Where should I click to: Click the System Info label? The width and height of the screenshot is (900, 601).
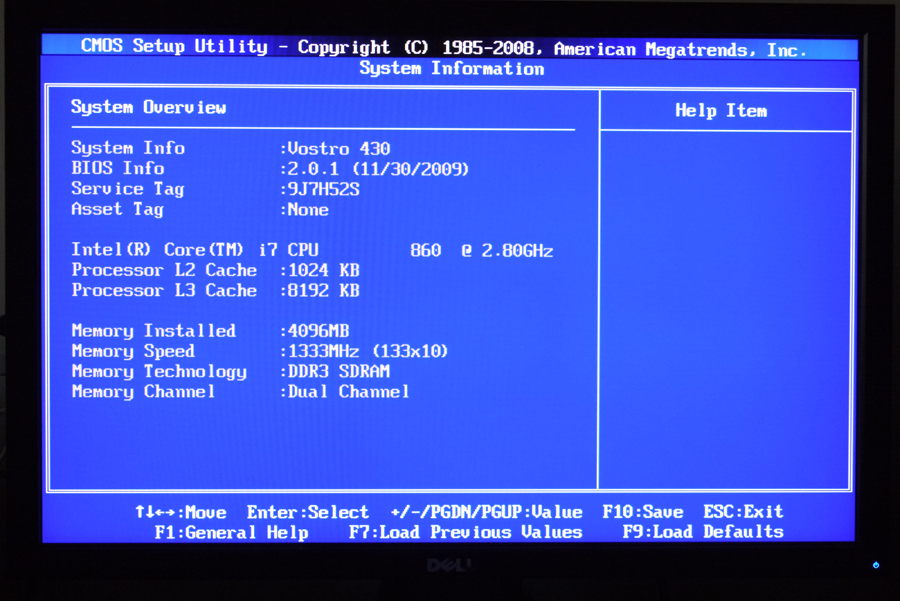click(128, 148)
